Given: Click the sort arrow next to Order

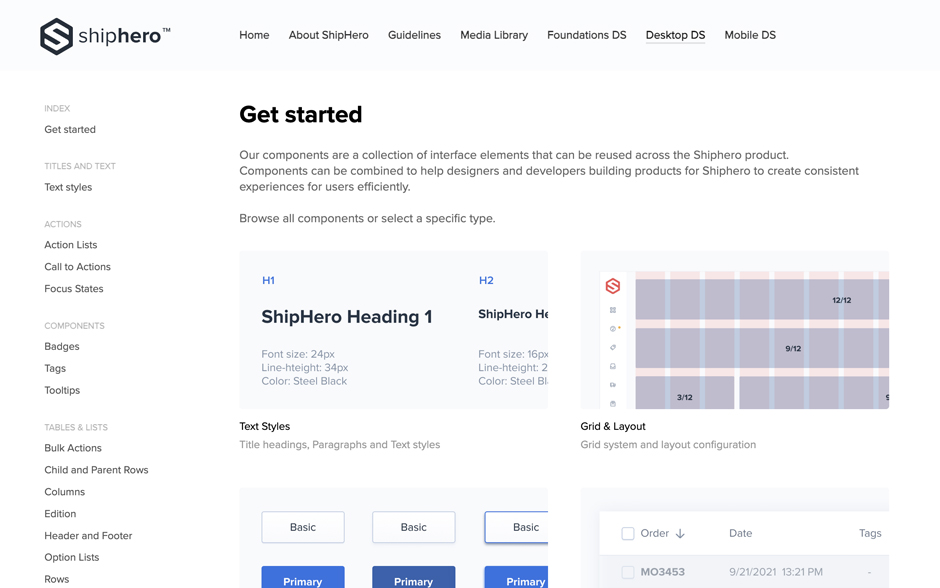Looking at the screenshot, I should [680, 534].
